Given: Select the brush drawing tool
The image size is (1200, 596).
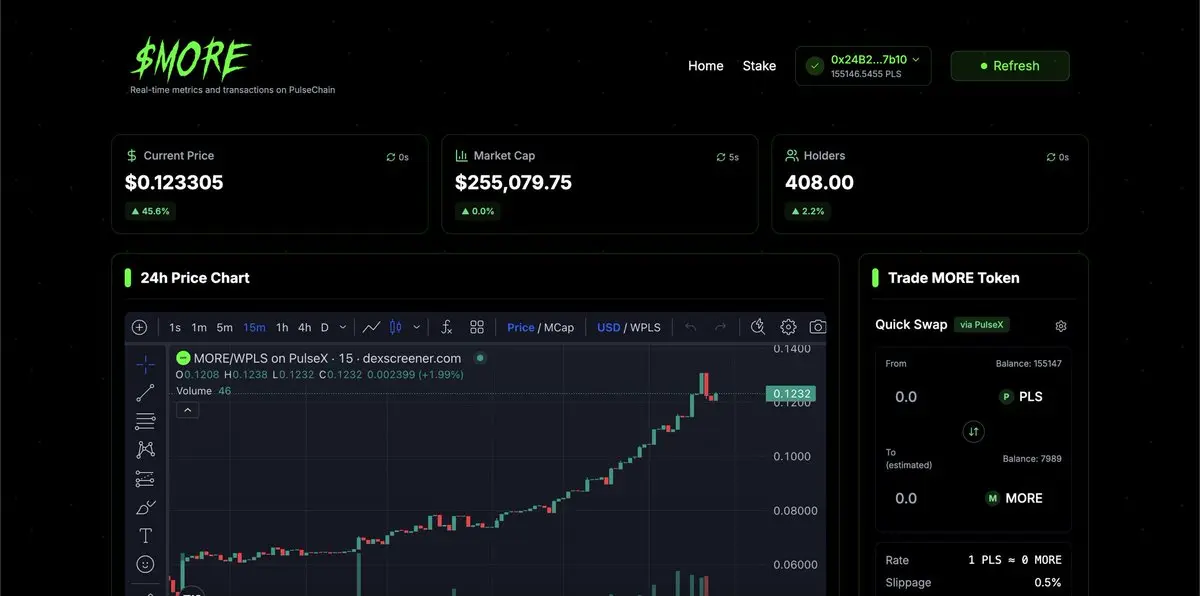Looking at the screenshot, I should coord(145,507).
